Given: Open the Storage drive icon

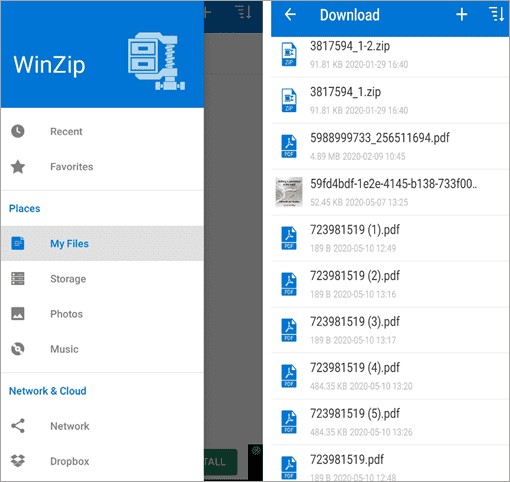Looking at the screenshot, I should [18, 279].
